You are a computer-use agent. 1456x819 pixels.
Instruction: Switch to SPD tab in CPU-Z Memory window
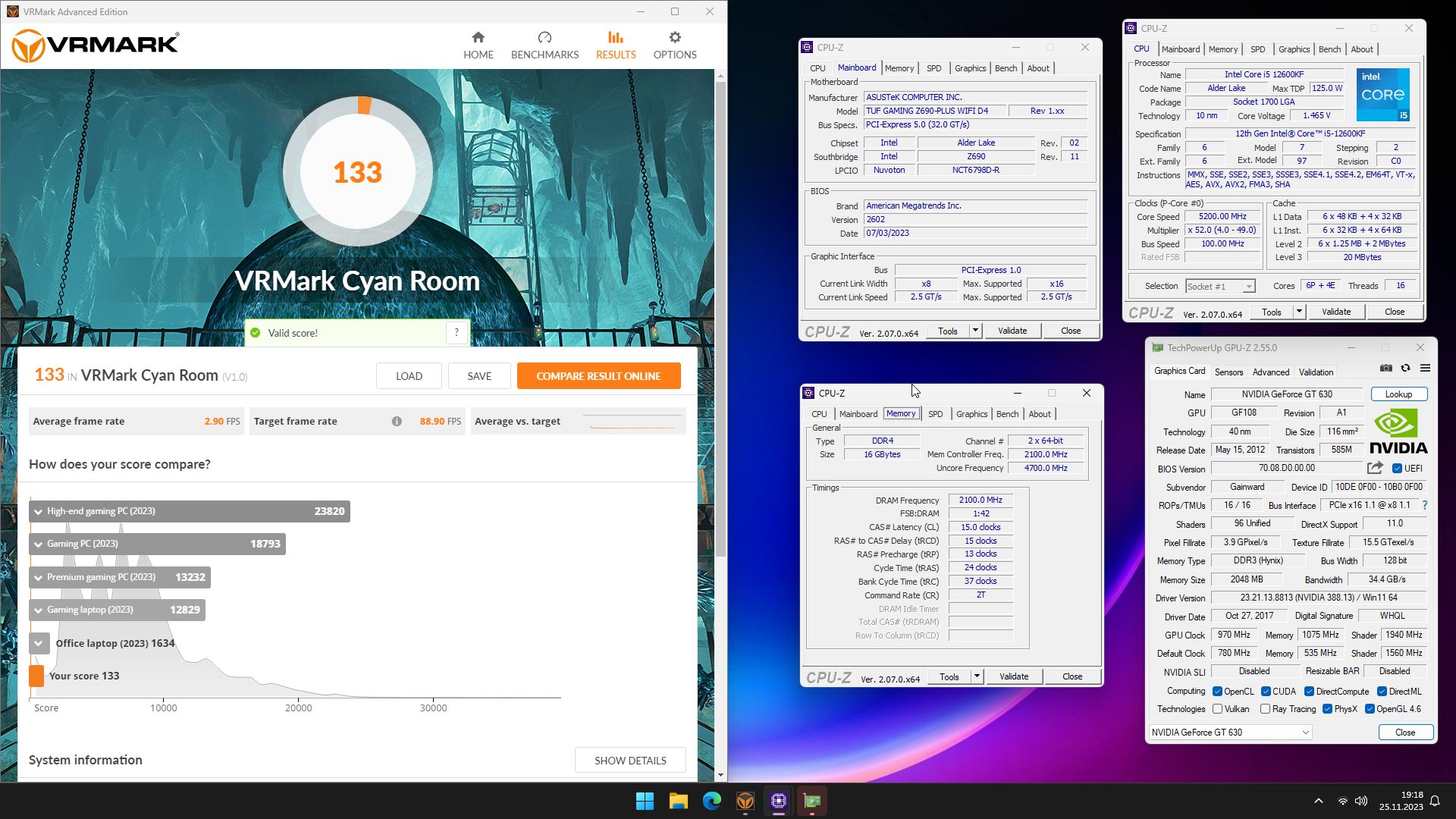click(935, 414)
